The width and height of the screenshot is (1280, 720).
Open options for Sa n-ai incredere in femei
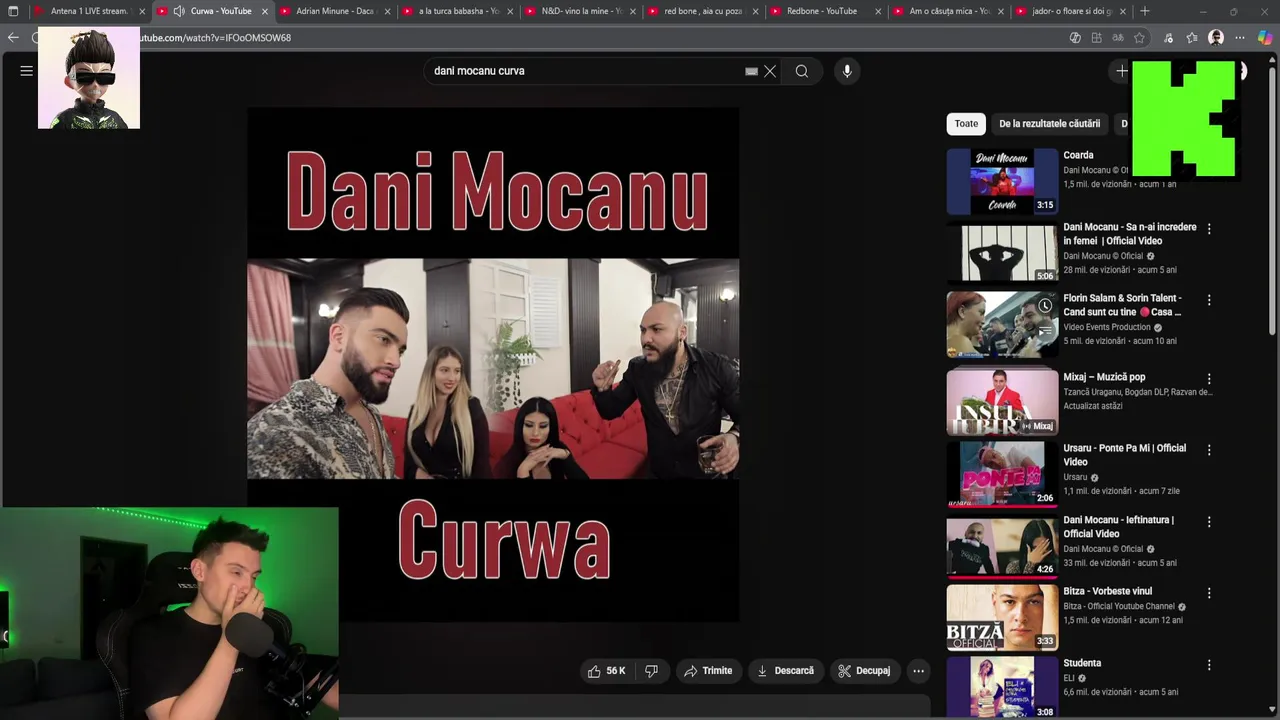click(1209, 229)
